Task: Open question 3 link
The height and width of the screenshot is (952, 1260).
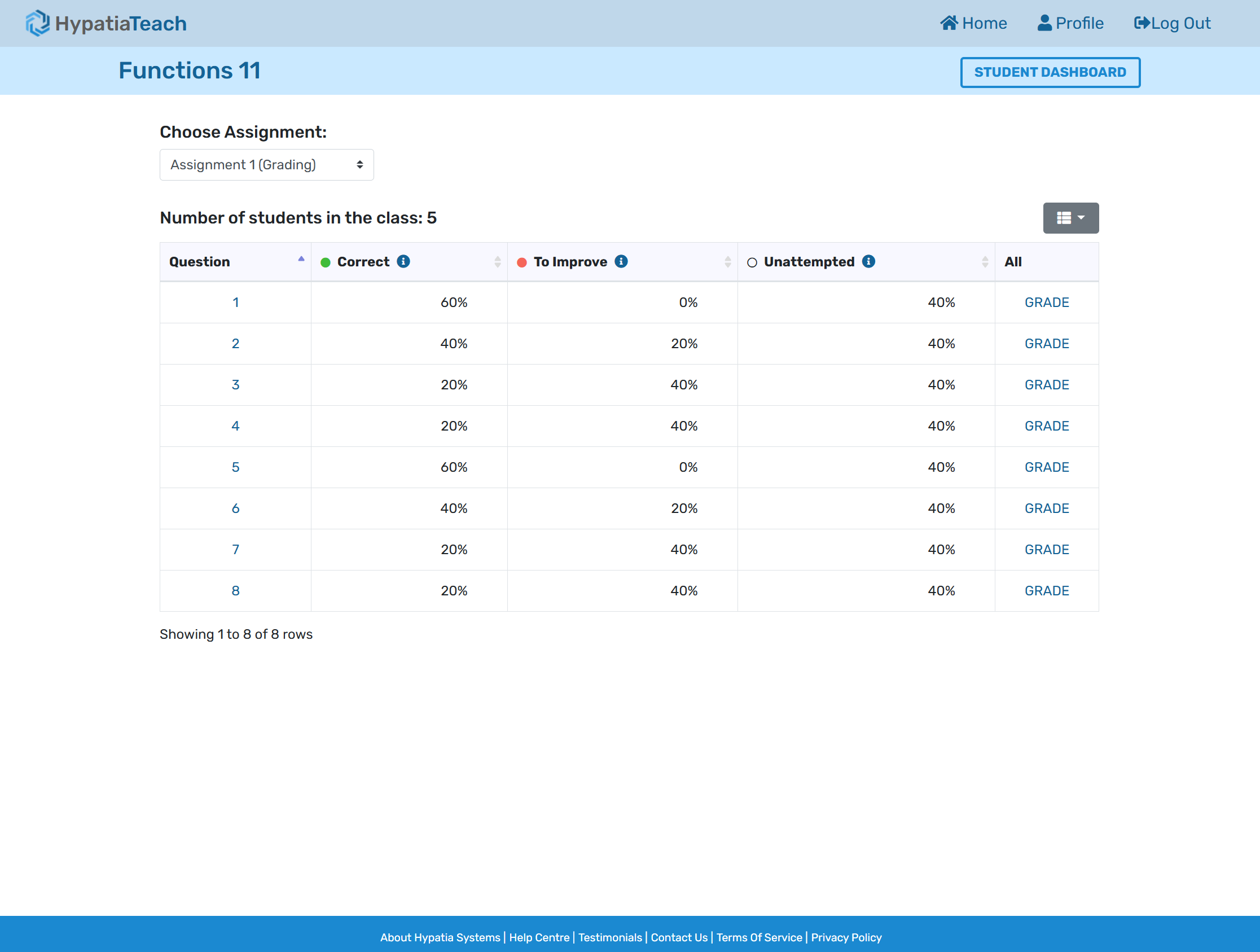Action: (x=235, y=384)
